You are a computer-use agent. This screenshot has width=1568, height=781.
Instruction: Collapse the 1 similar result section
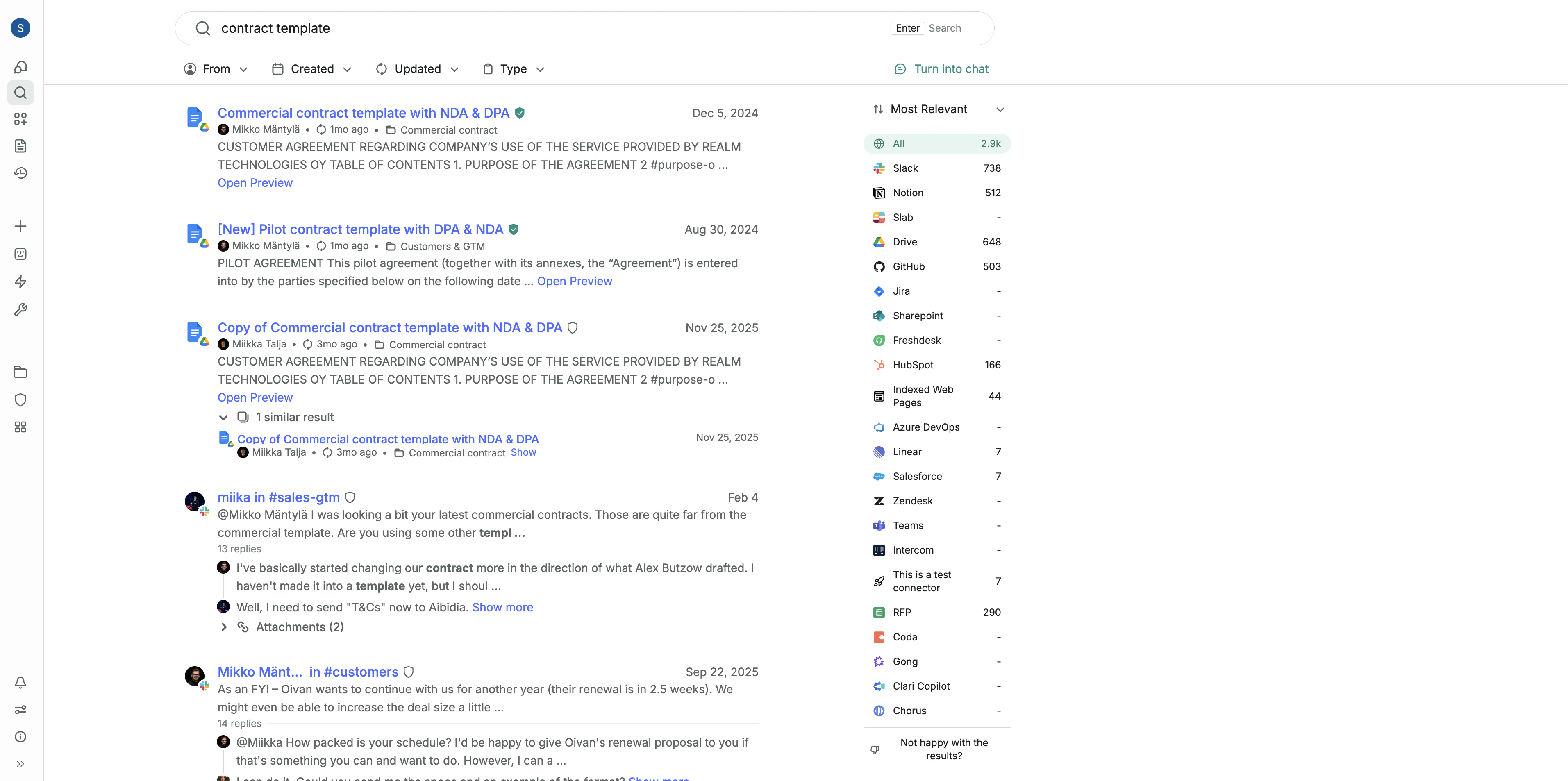223,418
